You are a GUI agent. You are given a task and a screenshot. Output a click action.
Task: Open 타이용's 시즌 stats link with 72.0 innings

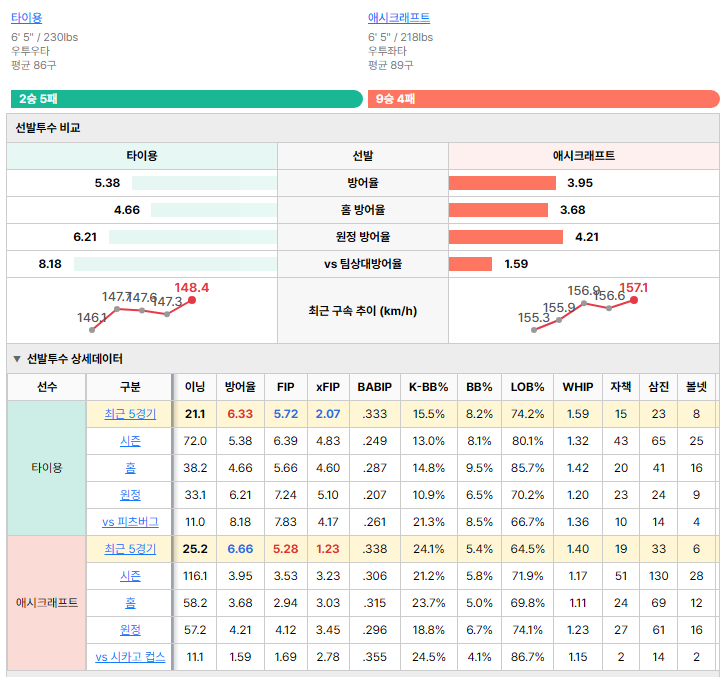(130, 441)
